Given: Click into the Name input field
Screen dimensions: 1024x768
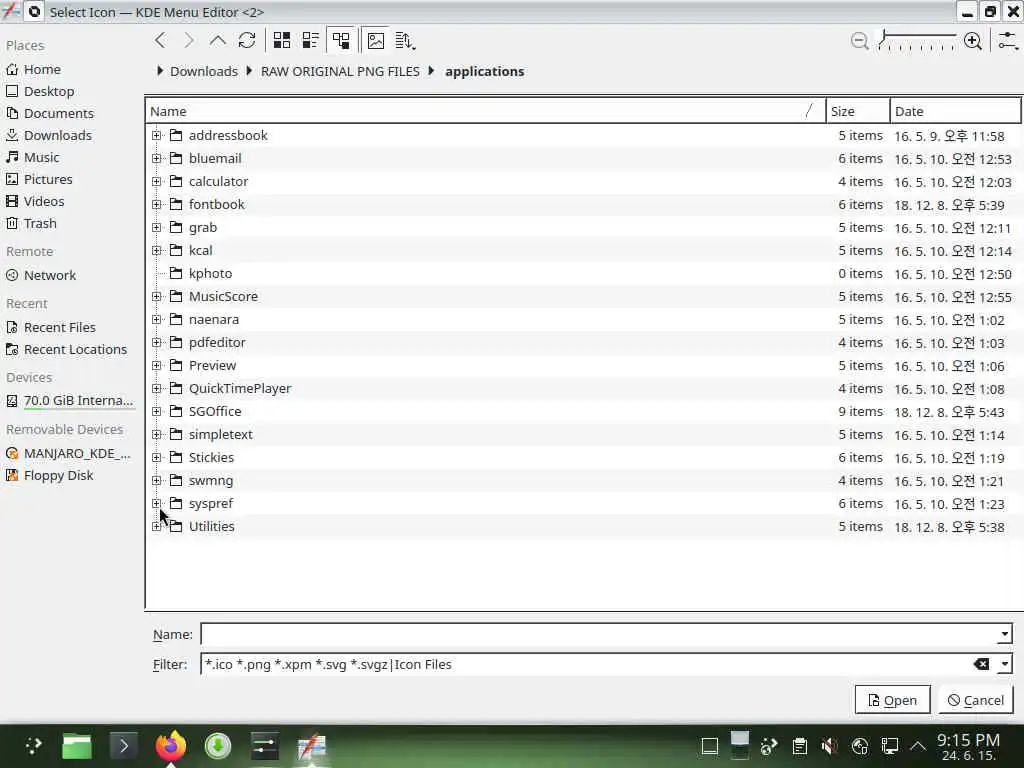Looking at the screenshot, I should (x=598, y=634).
